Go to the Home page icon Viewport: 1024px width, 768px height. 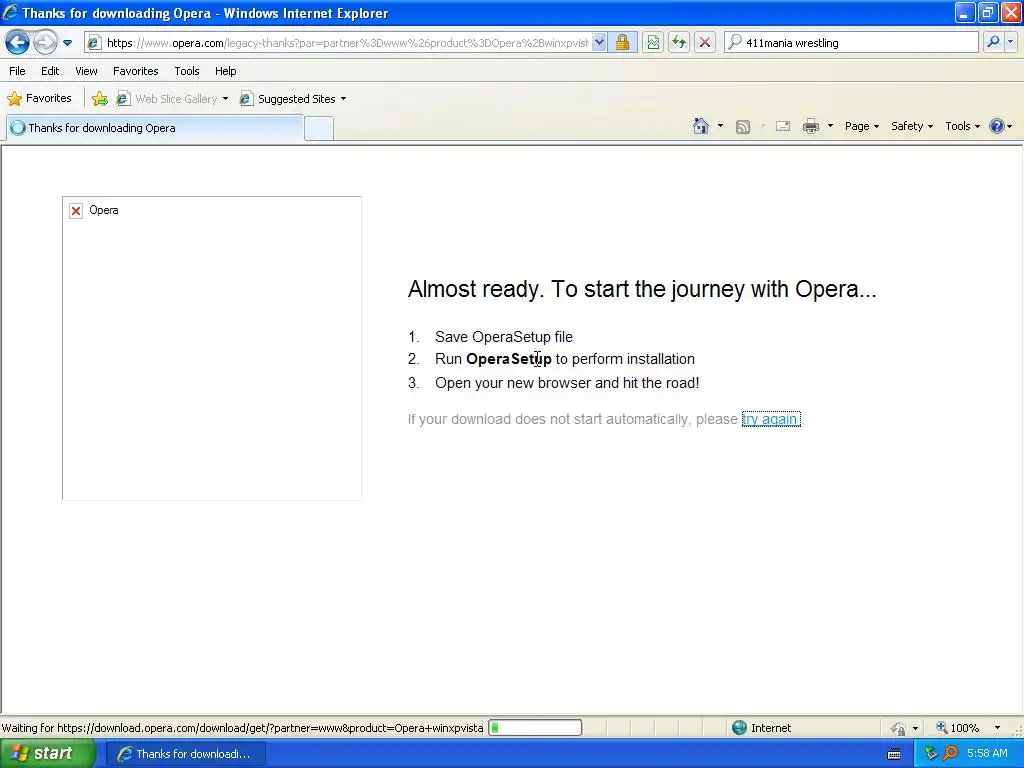point(701,126)
